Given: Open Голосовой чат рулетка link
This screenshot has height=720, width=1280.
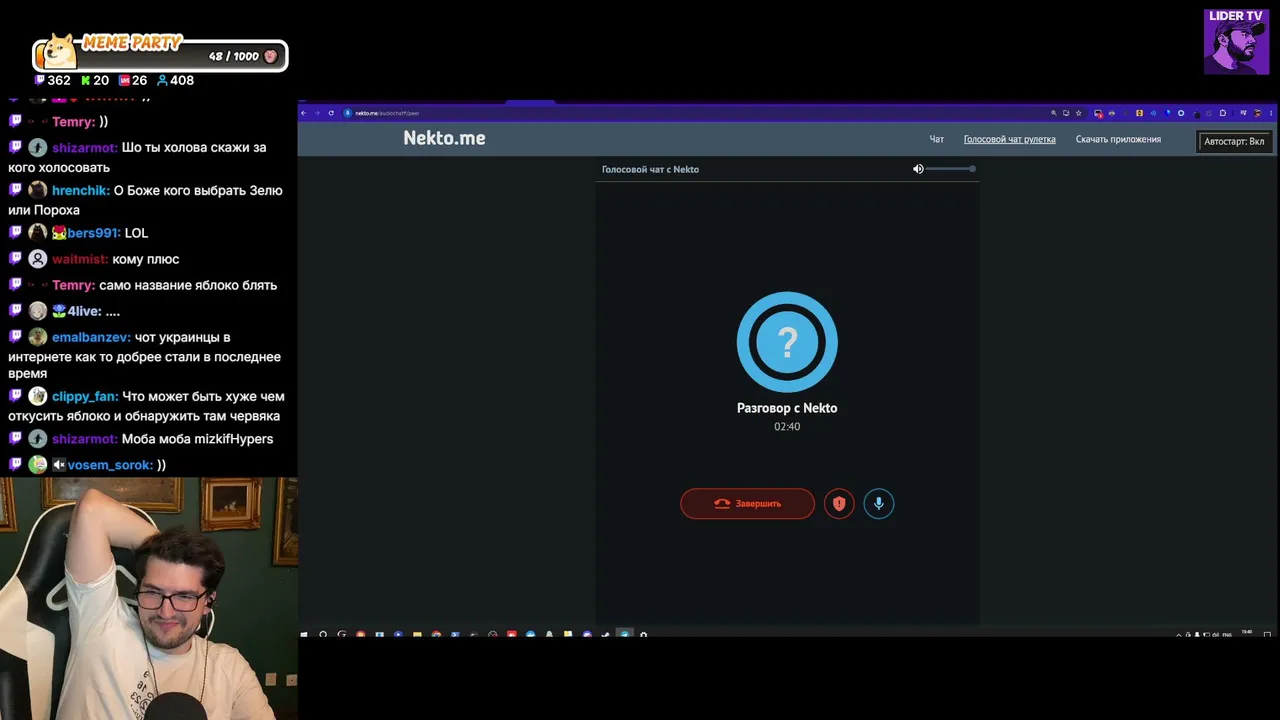Looking at the screenshot, I should [x=1009, y=140].
